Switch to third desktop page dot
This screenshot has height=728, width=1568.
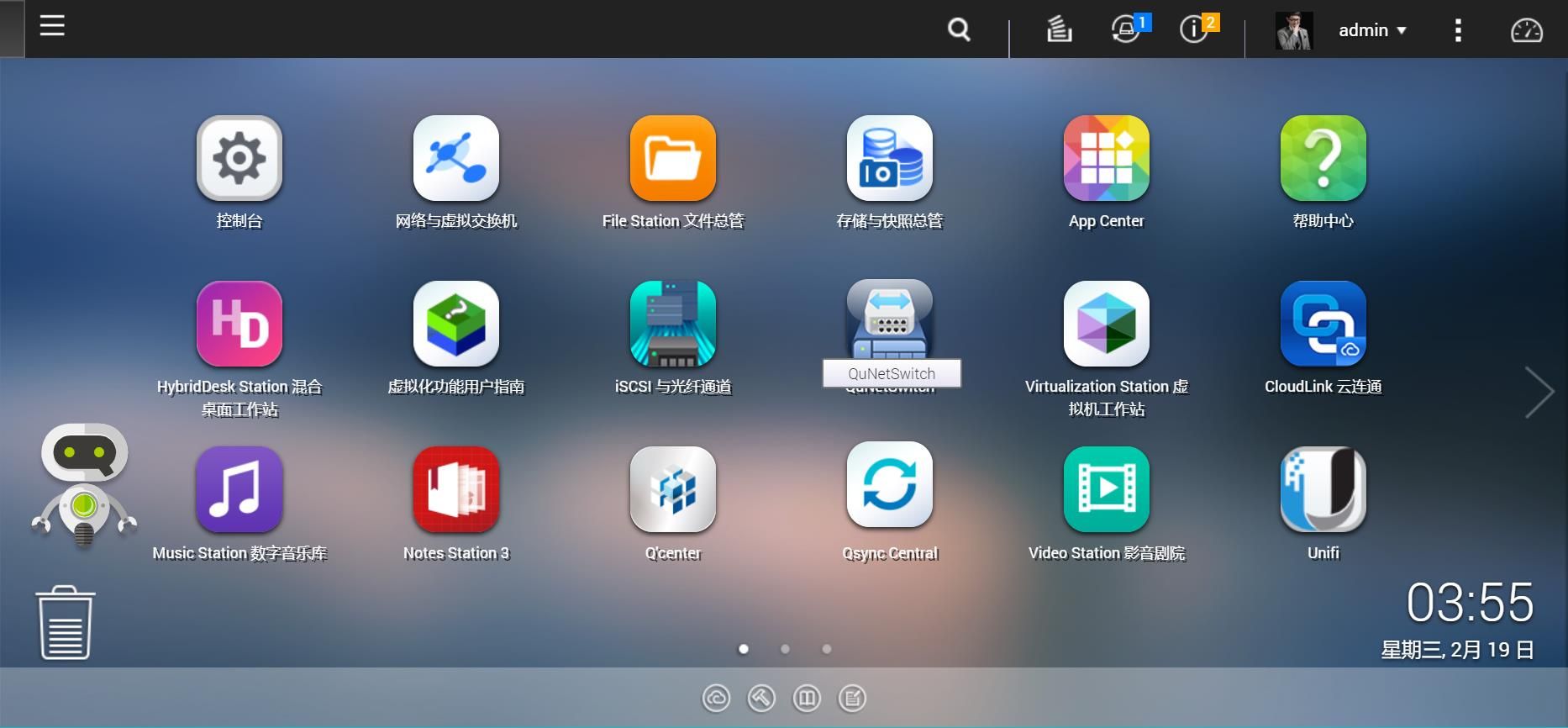coord(827,649)
